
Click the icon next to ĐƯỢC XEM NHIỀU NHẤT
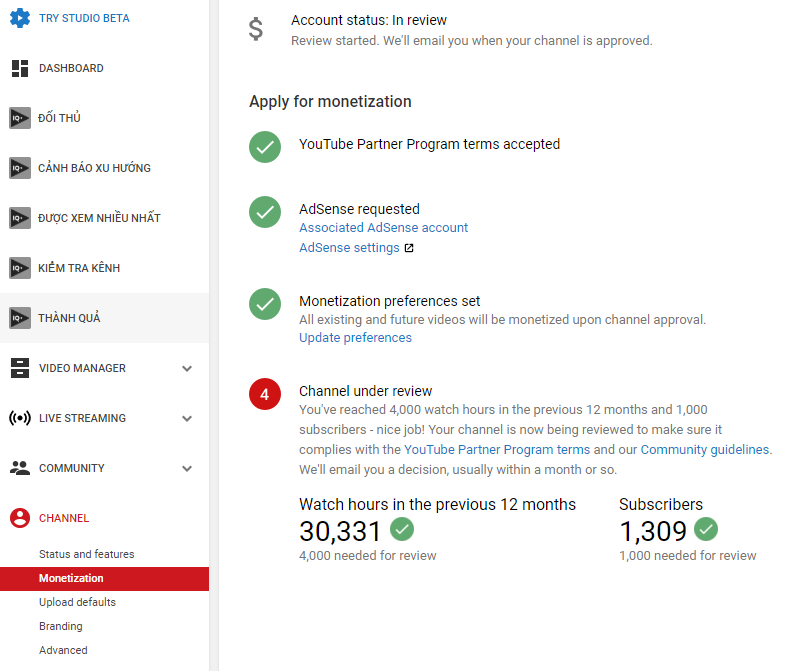[x=20, y=218]
